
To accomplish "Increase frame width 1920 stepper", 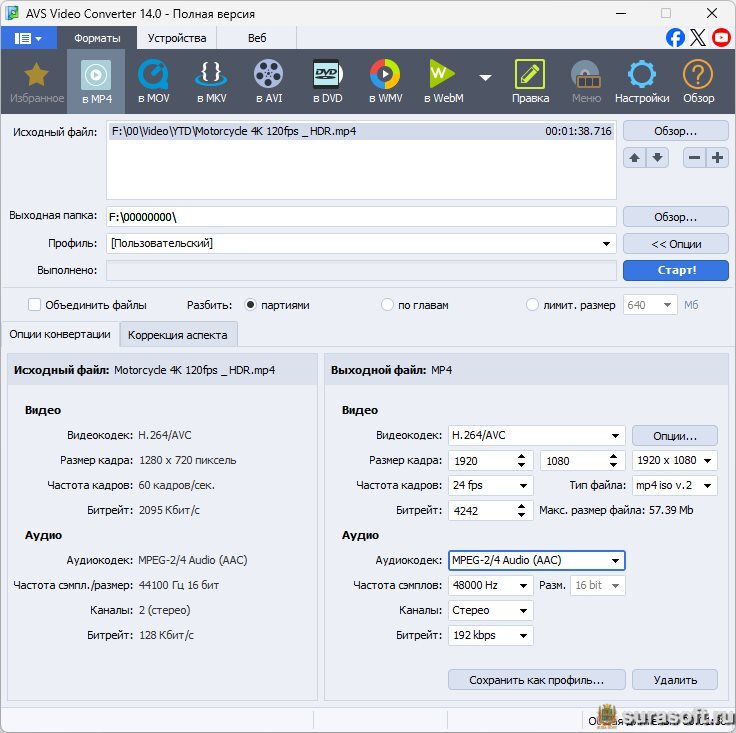I will click(521, 456).
